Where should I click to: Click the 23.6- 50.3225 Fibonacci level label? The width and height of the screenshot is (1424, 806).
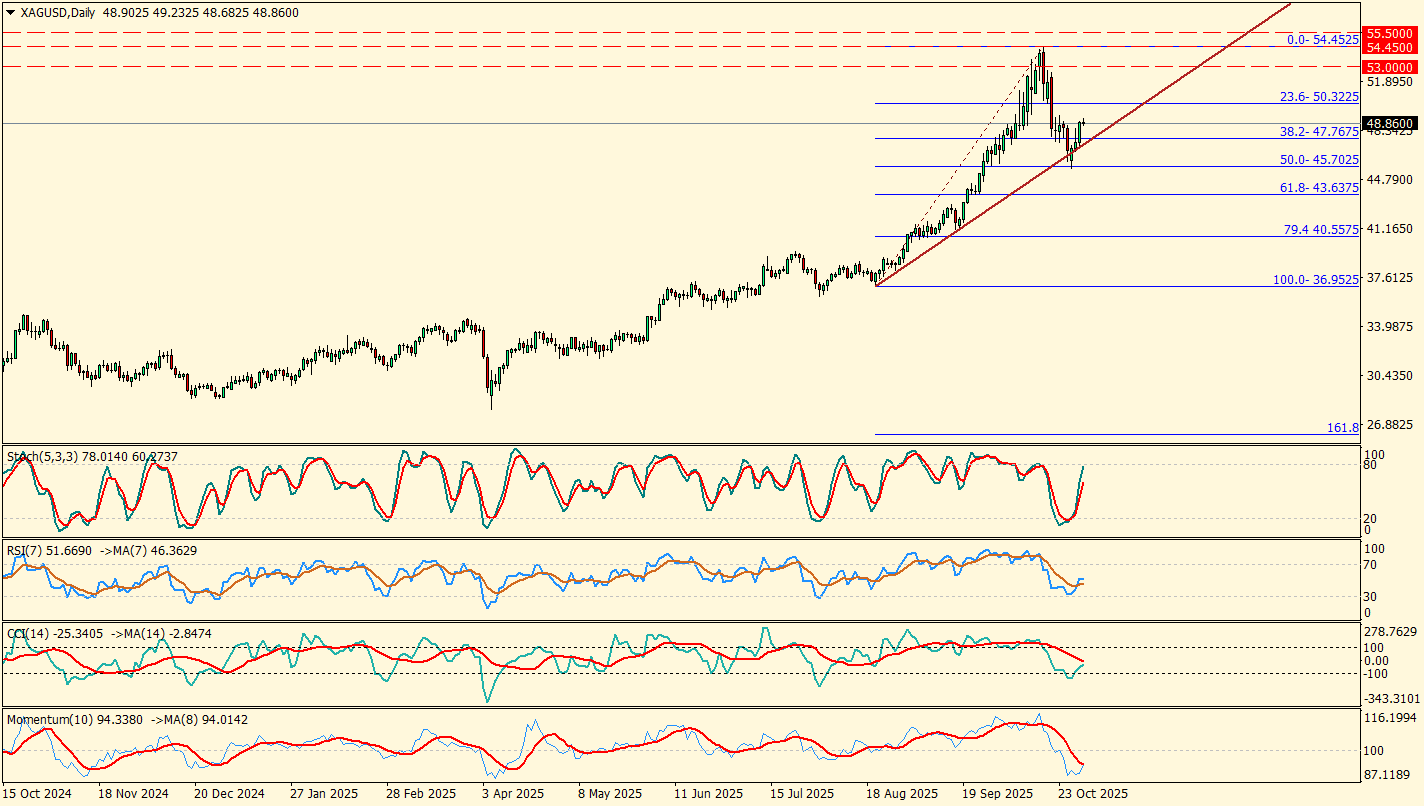coord(1319,97)
